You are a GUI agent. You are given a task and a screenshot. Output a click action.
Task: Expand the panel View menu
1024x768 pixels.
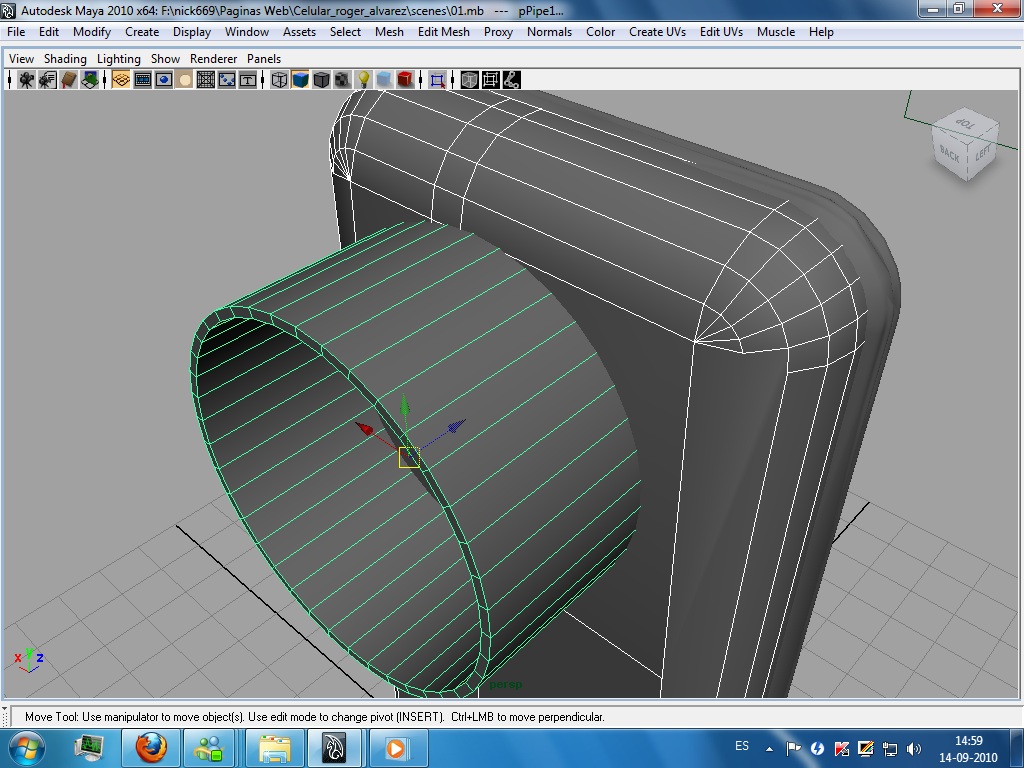click(22, 59)
